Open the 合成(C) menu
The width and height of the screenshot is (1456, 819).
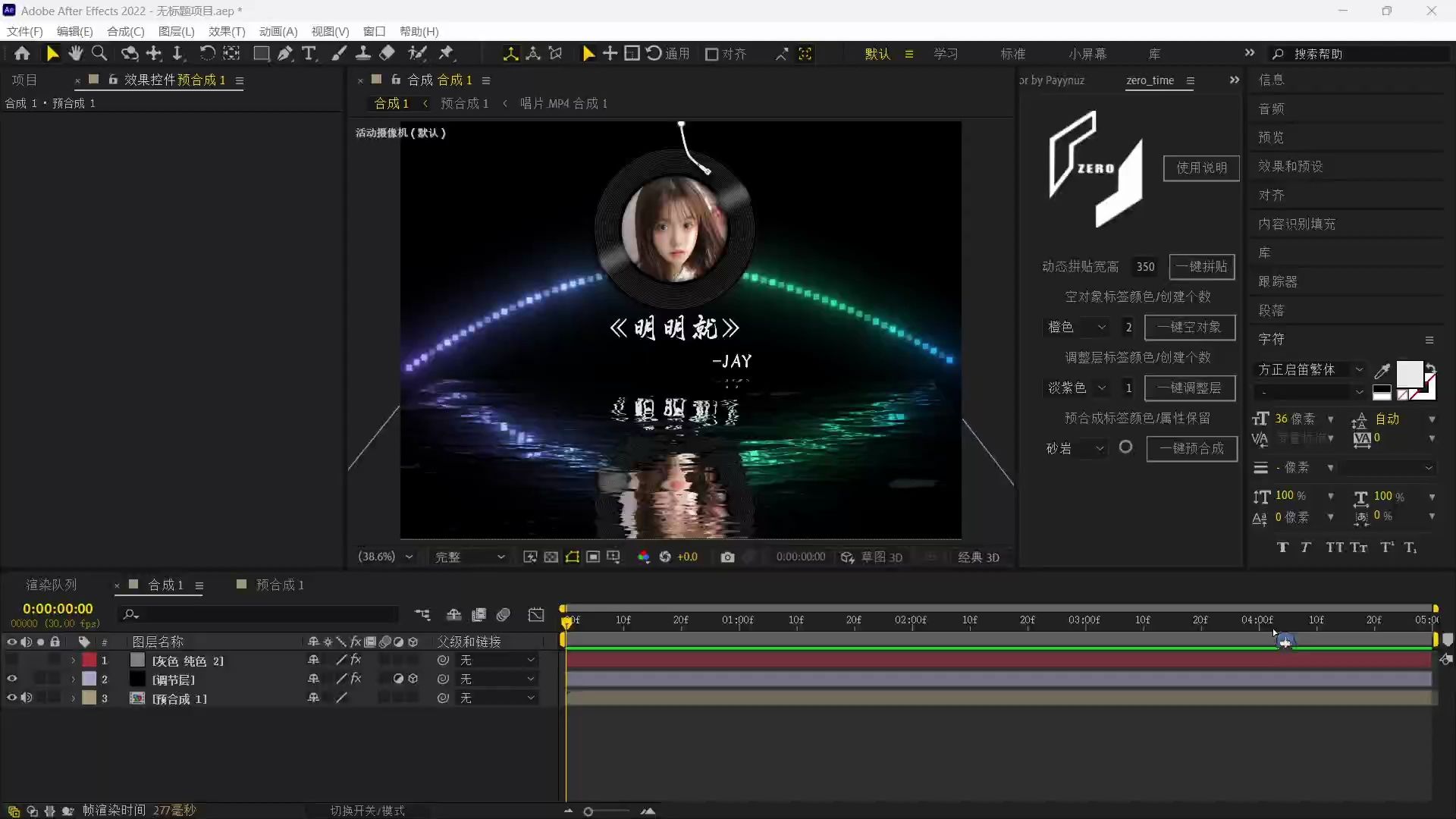pos(126,31)
